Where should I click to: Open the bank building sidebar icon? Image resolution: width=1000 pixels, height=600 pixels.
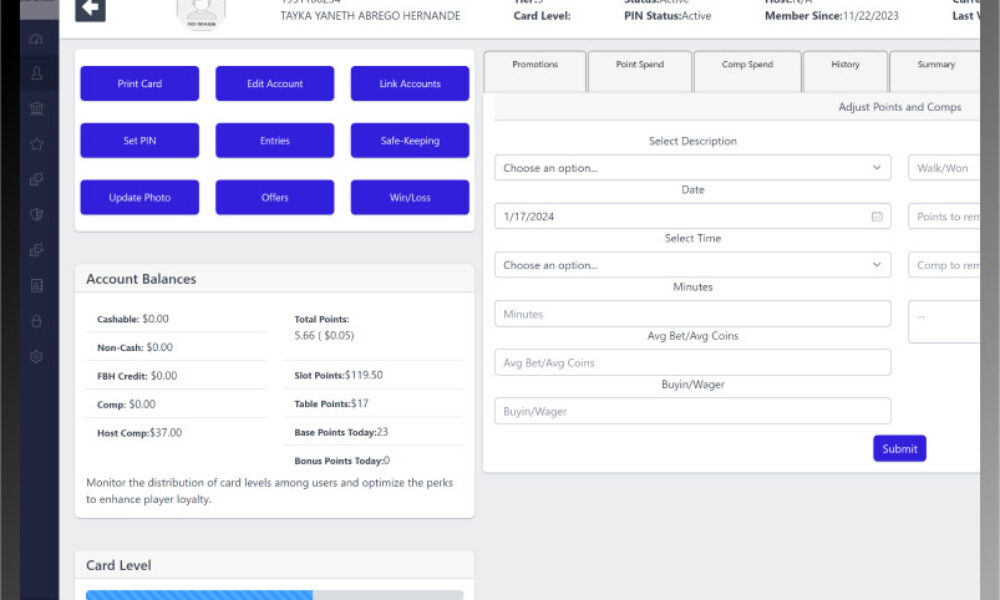click(x=37, y=108)
